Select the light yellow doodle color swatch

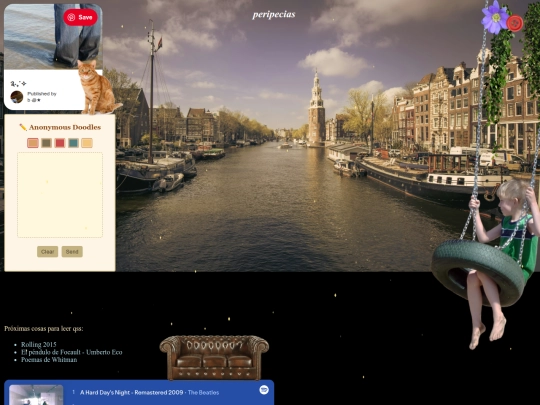[x=87, y=143]
